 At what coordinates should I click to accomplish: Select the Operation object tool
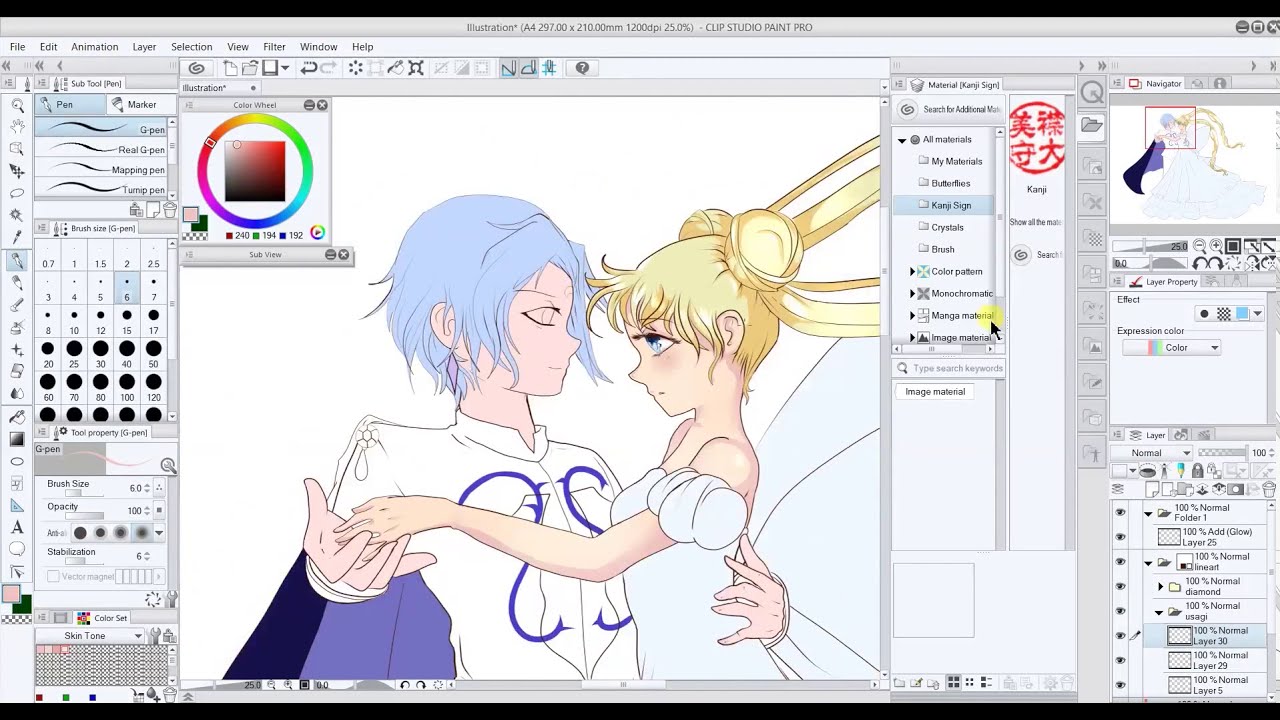point(17,149)
